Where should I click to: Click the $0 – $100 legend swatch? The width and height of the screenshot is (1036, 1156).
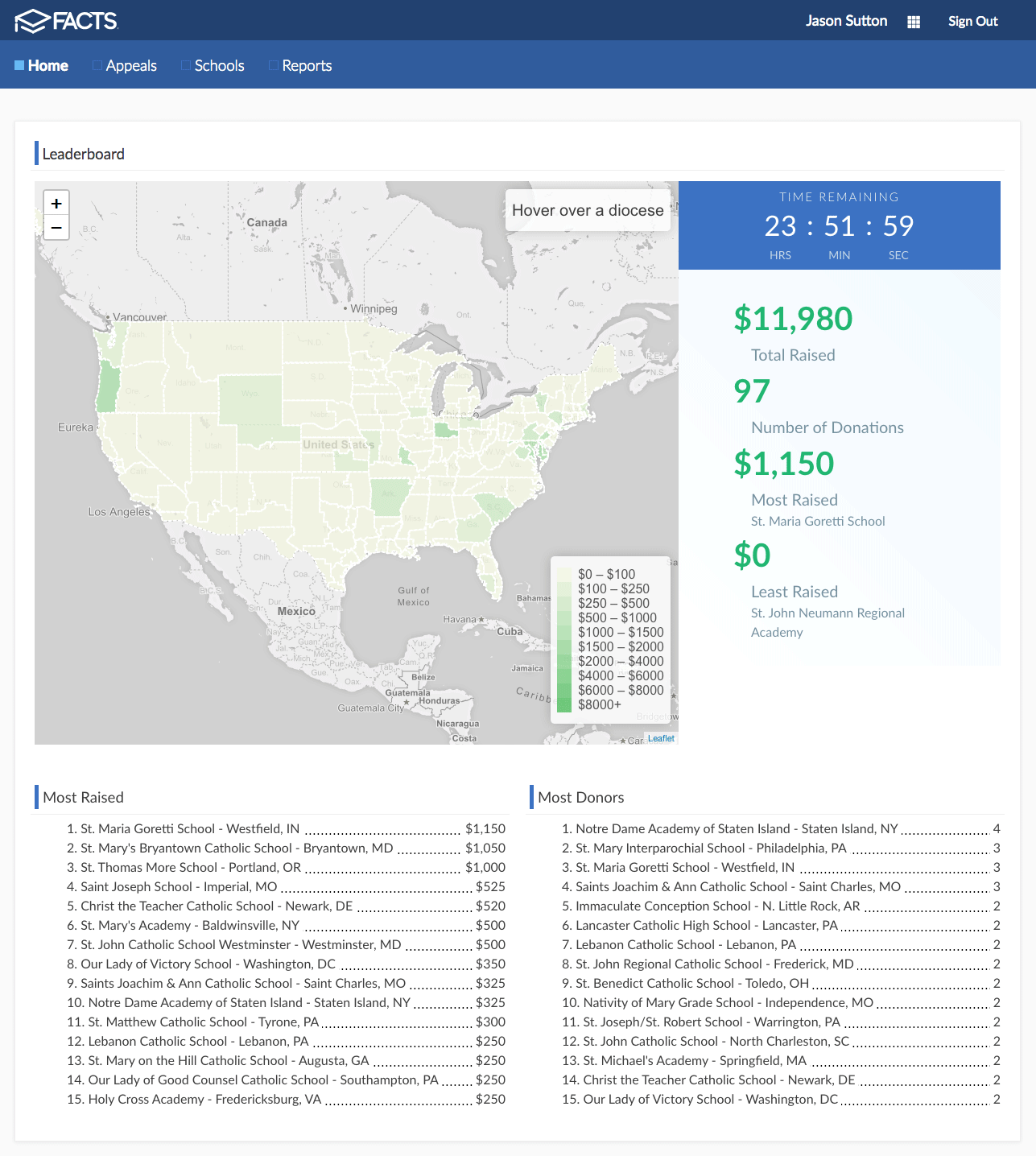click(x=564, y=575)
